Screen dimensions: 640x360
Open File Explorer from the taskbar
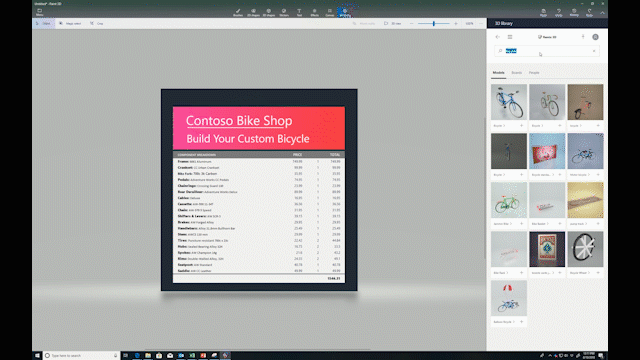click(x=148, y=356)
